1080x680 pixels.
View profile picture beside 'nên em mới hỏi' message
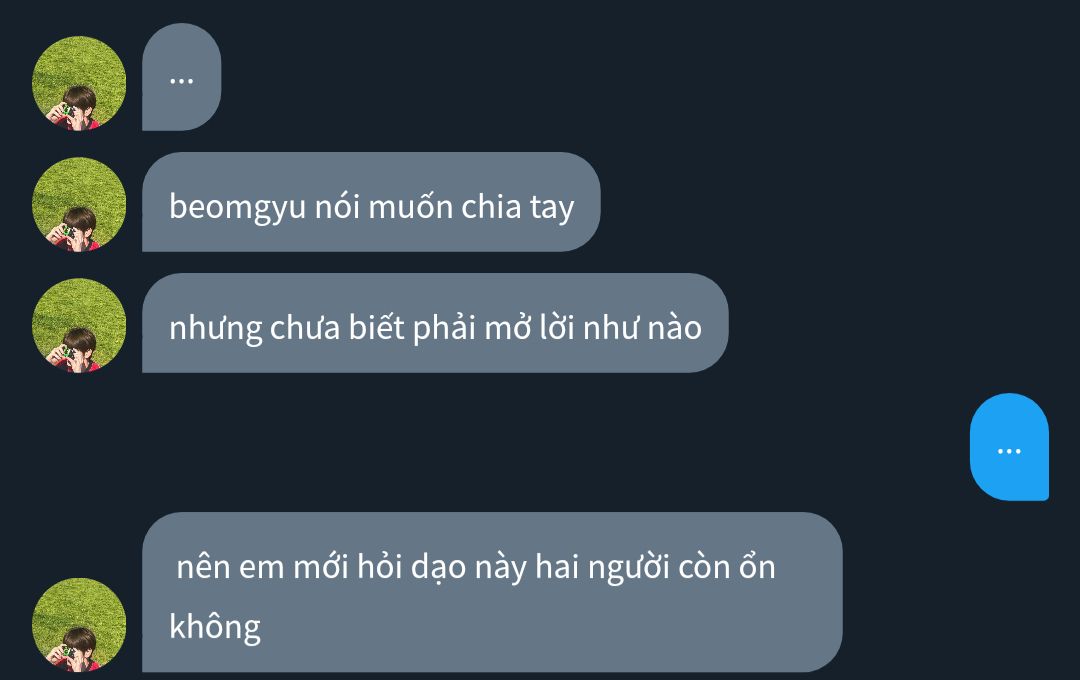(79, 625)
